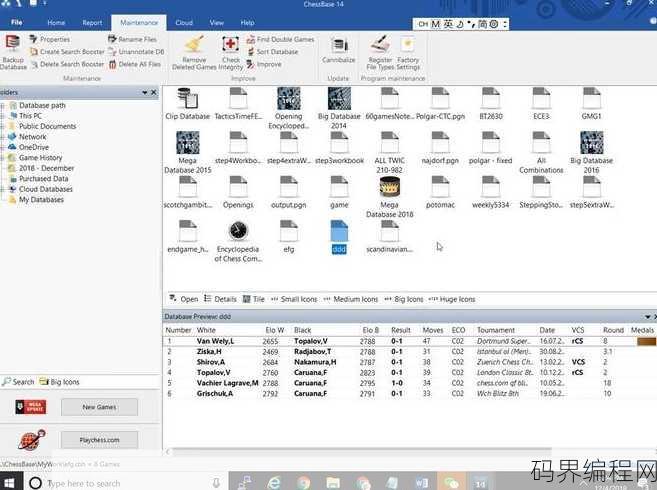Select the ddd database file

coord(339,237)
